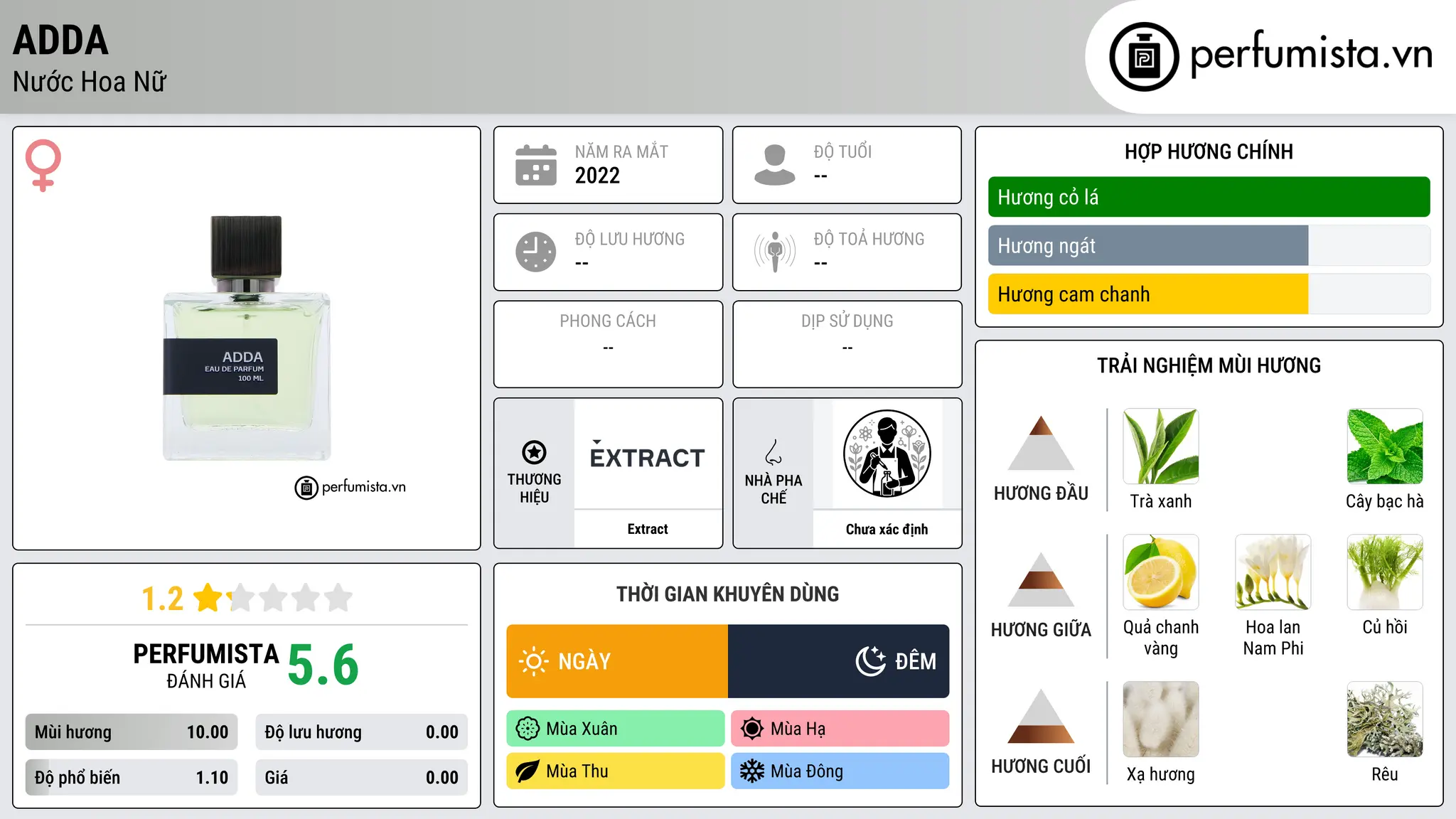Viewport: 1456px width, 819px height.
Task: Click the Hương đầu pyramid icon
Action: pyautogui.click(x=1041, y=443)
